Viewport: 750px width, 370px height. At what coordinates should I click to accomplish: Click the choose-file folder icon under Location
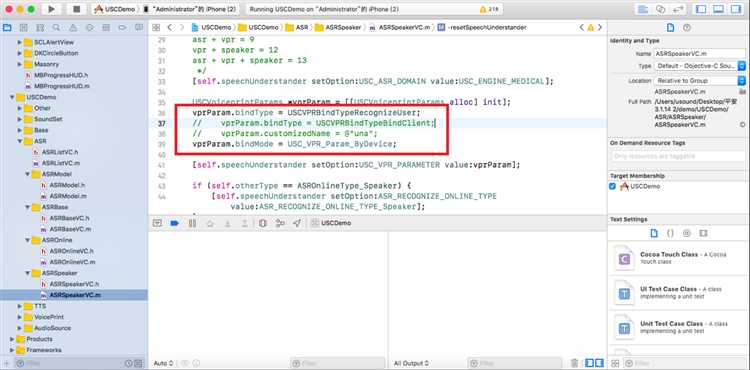click(742, 91)
